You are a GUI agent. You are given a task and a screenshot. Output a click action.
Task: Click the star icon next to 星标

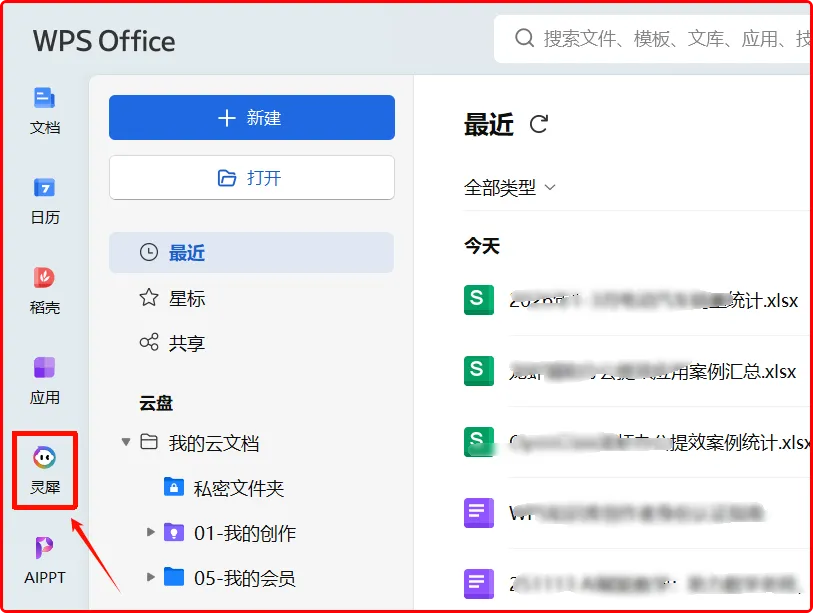(149, 298)
